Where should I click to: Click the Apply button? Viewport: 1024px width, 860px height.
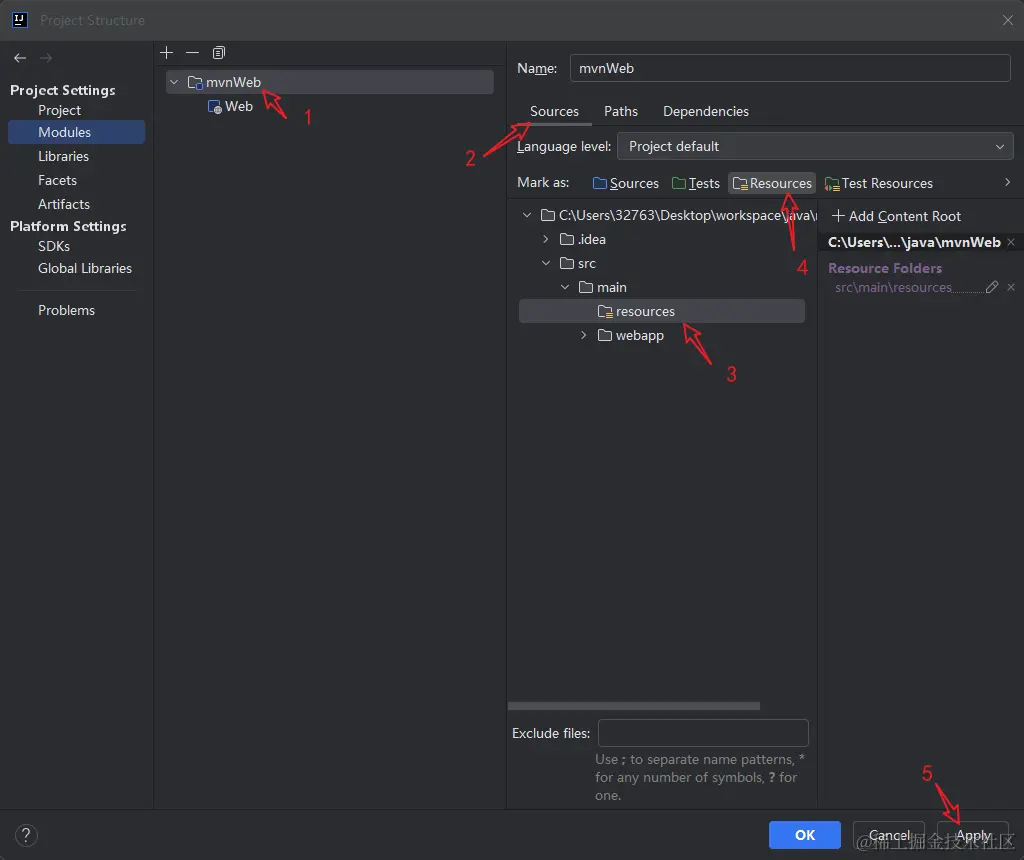[x=973, y=835]
